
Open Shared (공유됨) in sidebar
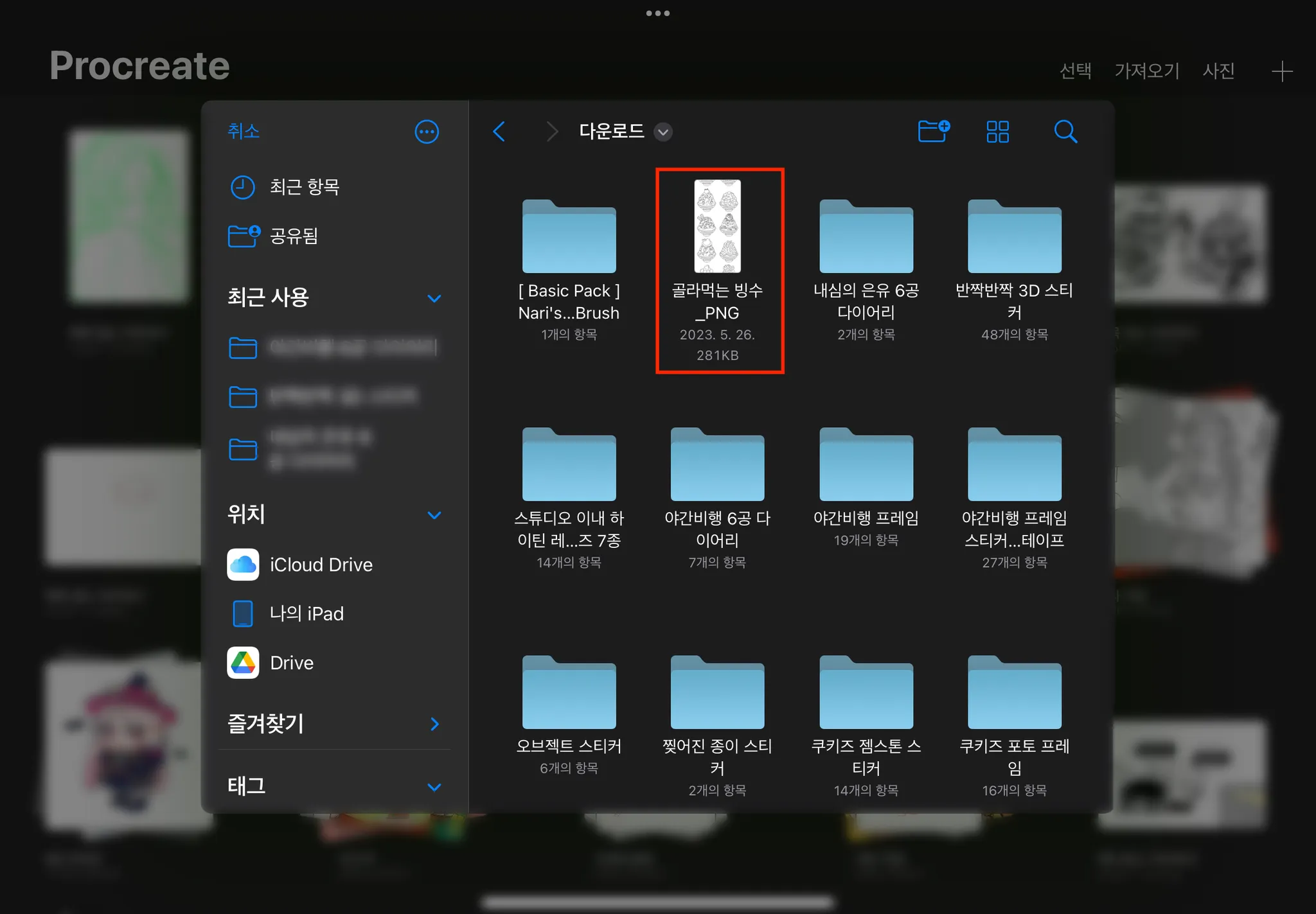point(293,236)
